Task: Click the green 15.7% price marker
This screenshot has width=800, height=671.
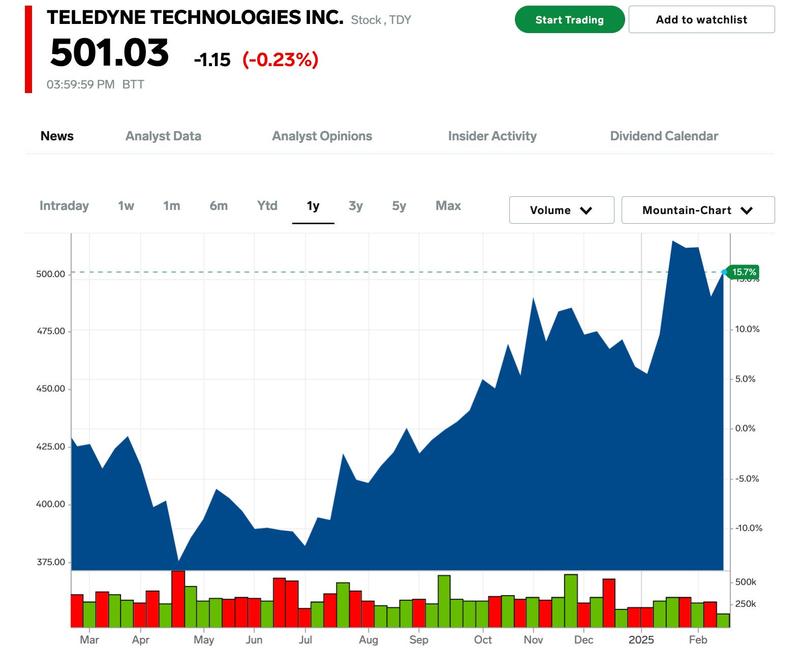Action: 743,272
